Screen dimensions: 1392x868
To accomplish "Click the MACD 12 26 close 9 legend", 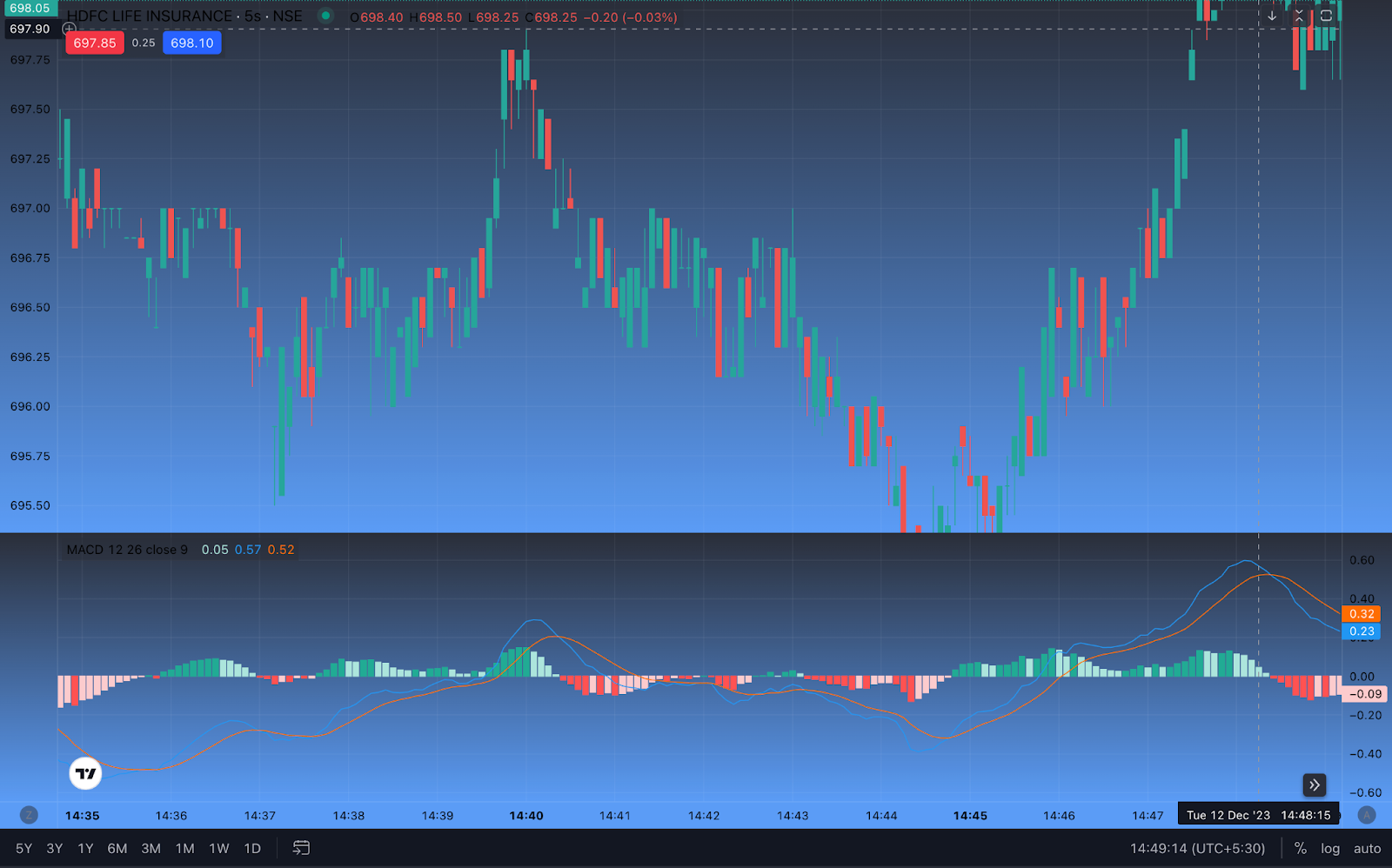I will [x=127, y=550].
